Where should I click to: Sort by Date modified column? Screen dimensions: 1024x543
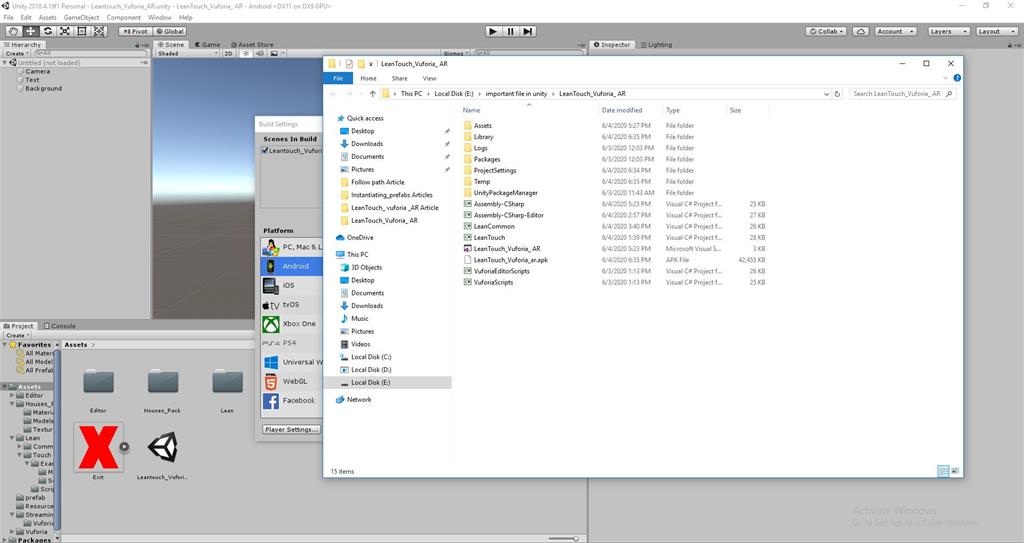coord(622,110)
